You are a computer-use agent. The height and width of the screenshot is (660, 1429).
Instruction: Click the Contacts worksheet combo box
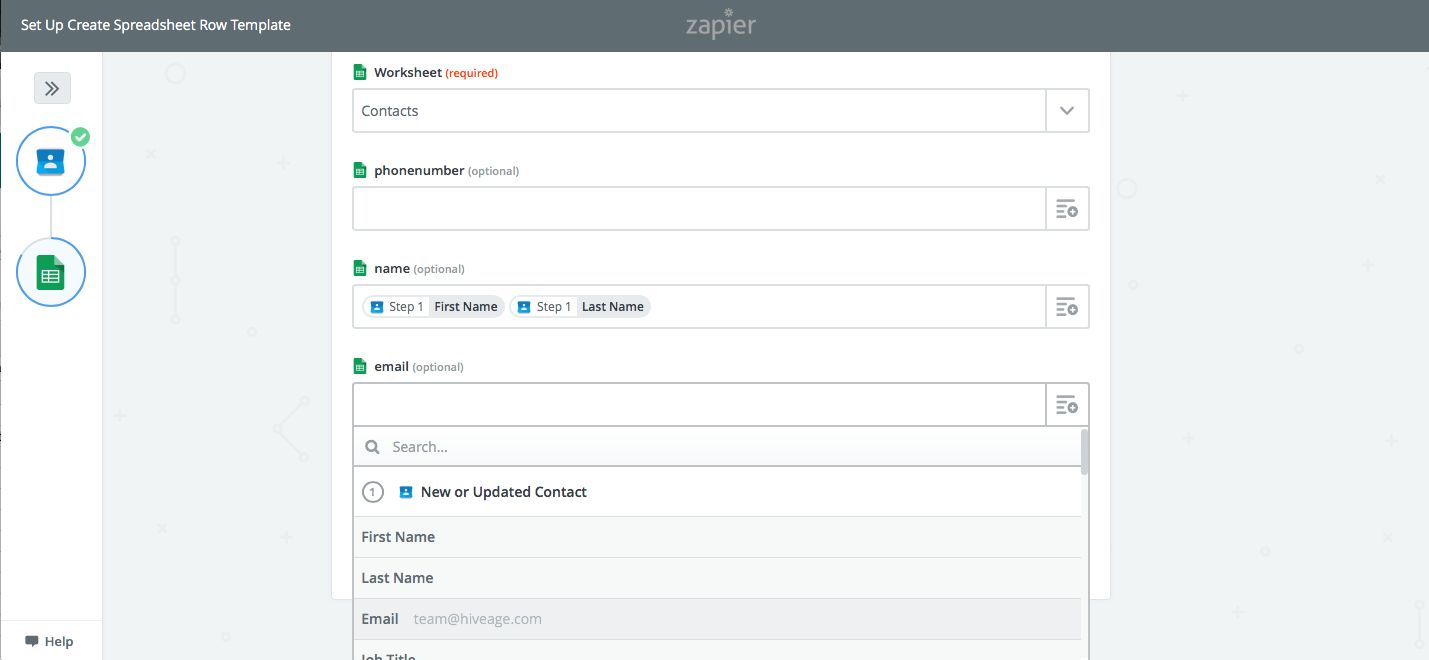(x=698, y=111)
